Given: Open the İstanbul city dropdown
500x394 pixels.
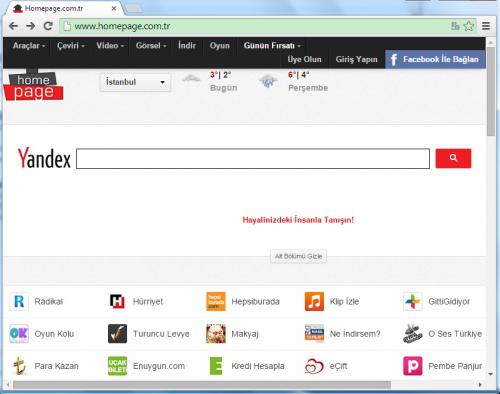Looking at the screenshot, I should coord(135,82).
